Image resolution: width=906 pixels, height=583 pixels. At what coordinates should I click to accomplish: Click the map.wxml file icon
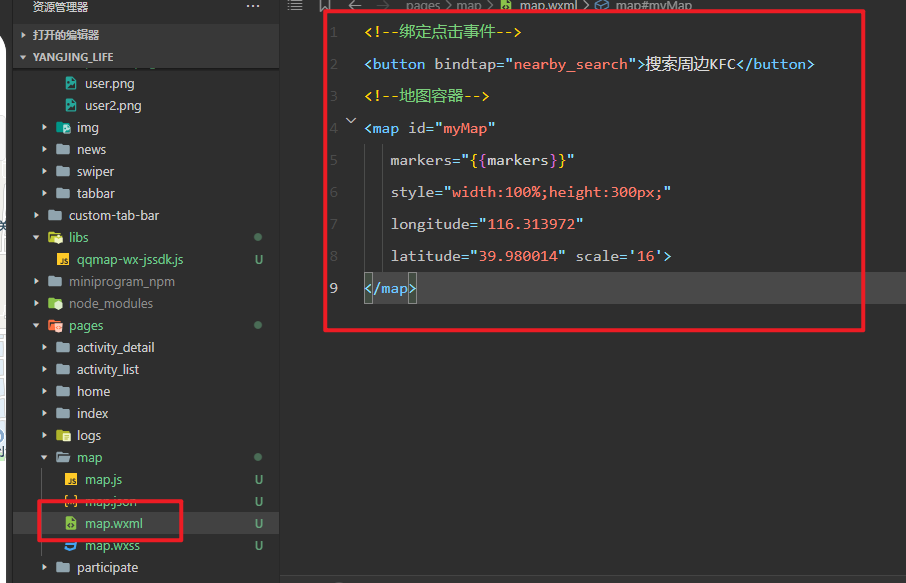click(70, 523)
